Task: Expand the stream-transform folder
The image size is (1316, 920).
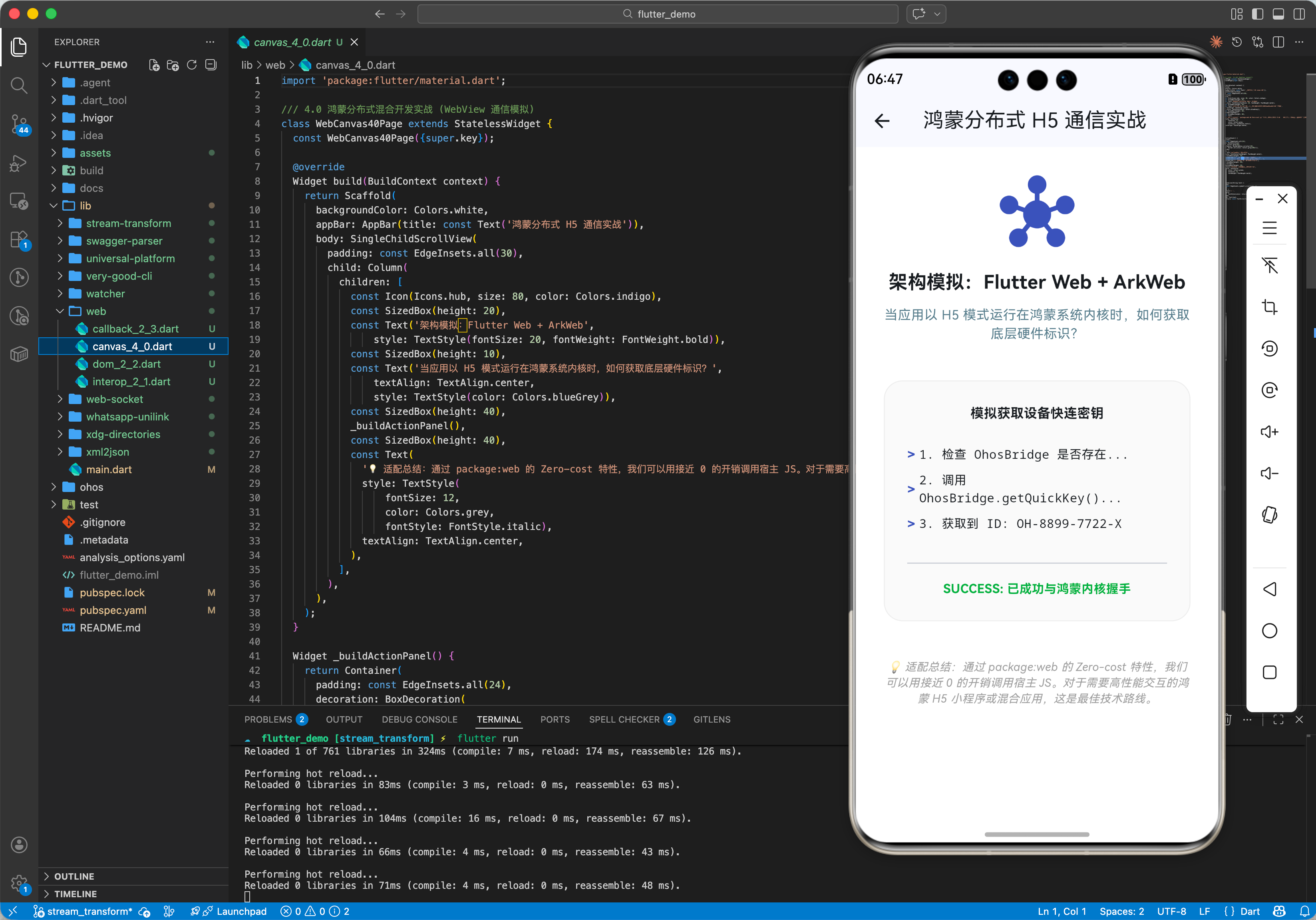Action: [x=128, y=223]
